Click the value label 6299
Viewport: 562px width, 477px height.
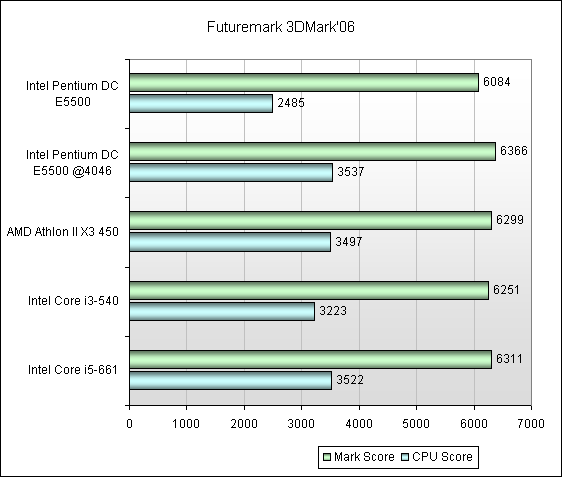click(510, 219)
